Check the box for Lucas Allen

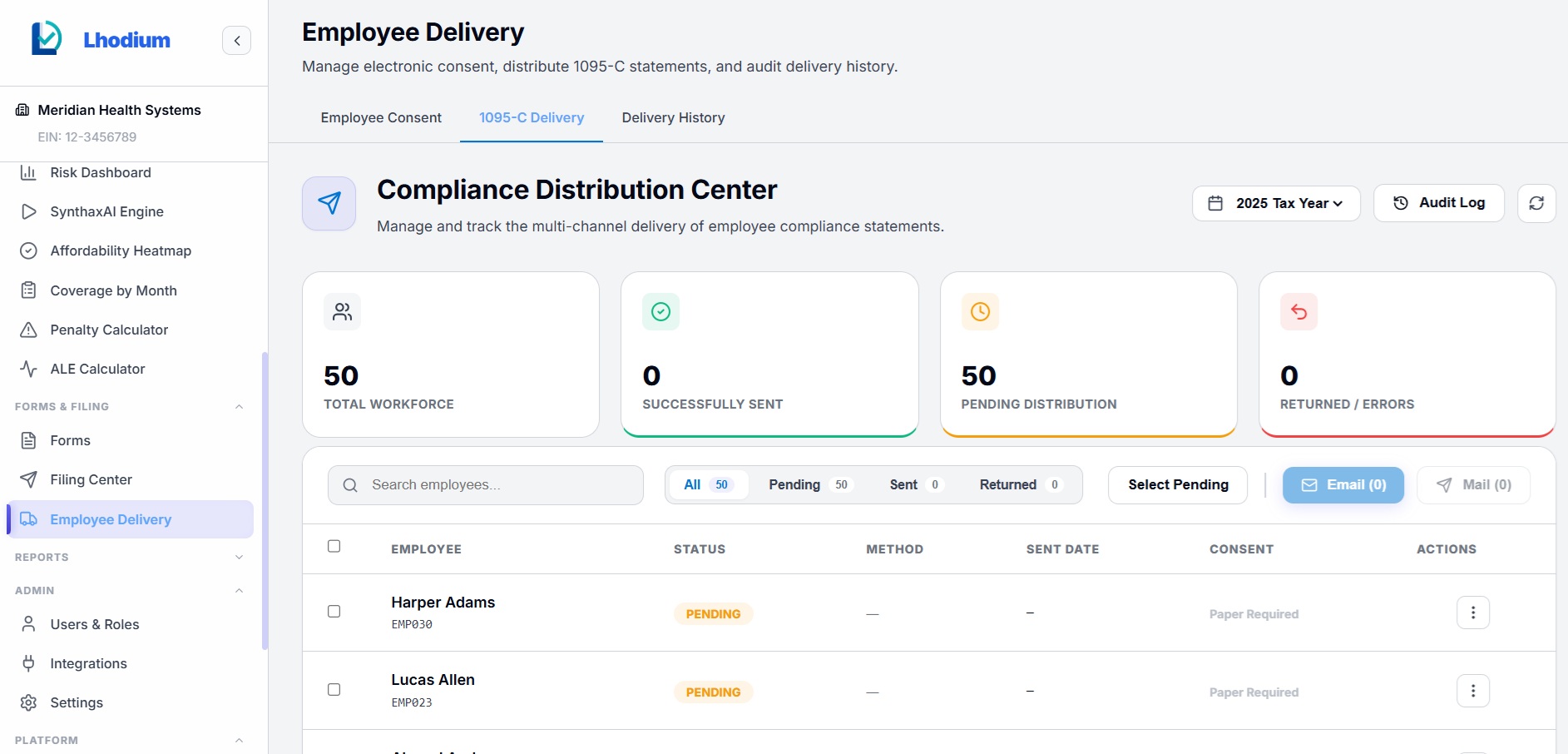click(x=334, y=689)
